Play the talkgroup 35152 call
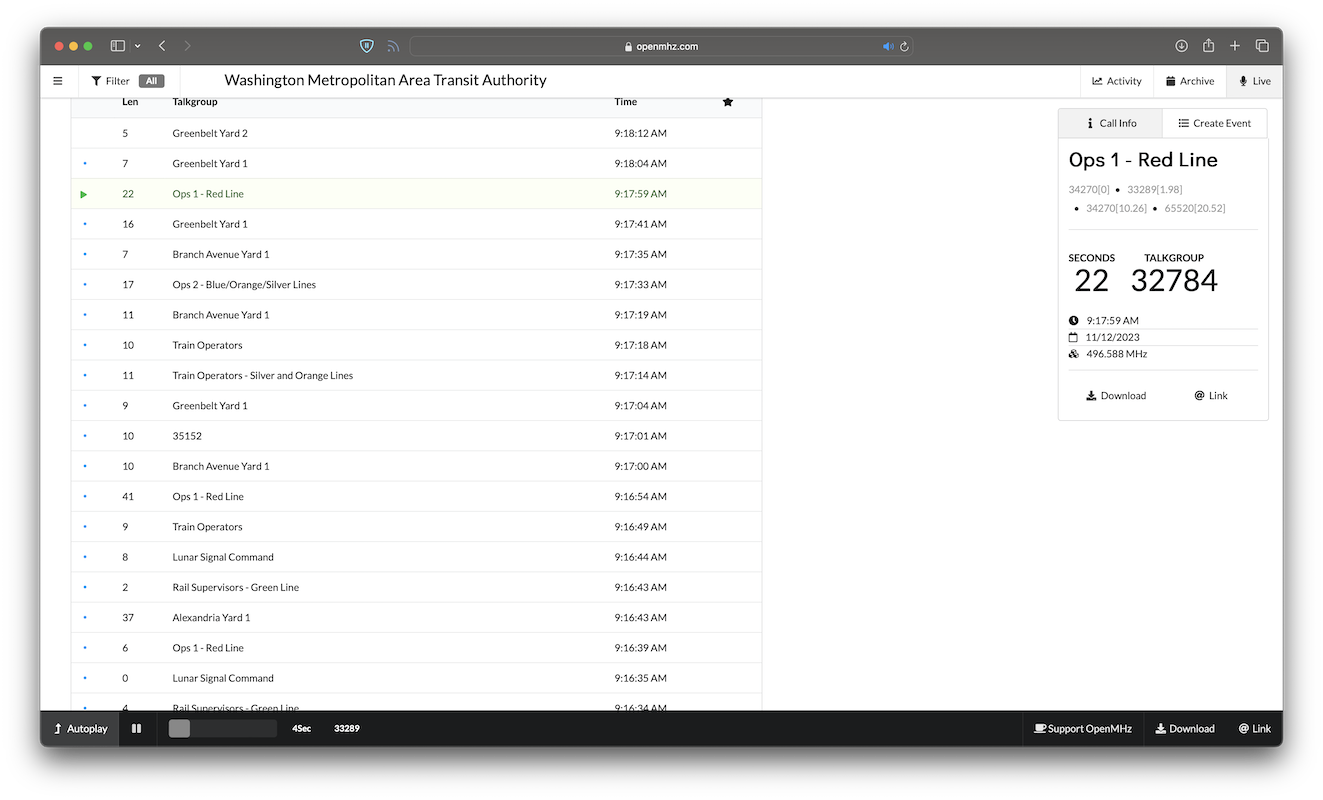The image size is (1323, 800). click(416, 436)
